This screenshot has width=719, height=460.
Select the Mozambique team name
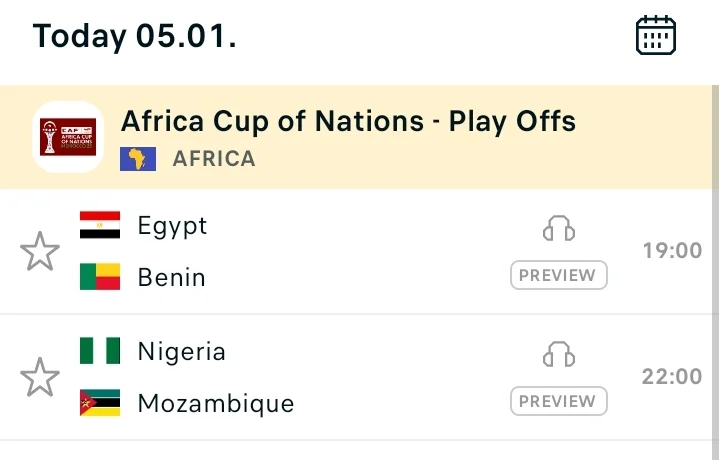[x=216, y=403]
